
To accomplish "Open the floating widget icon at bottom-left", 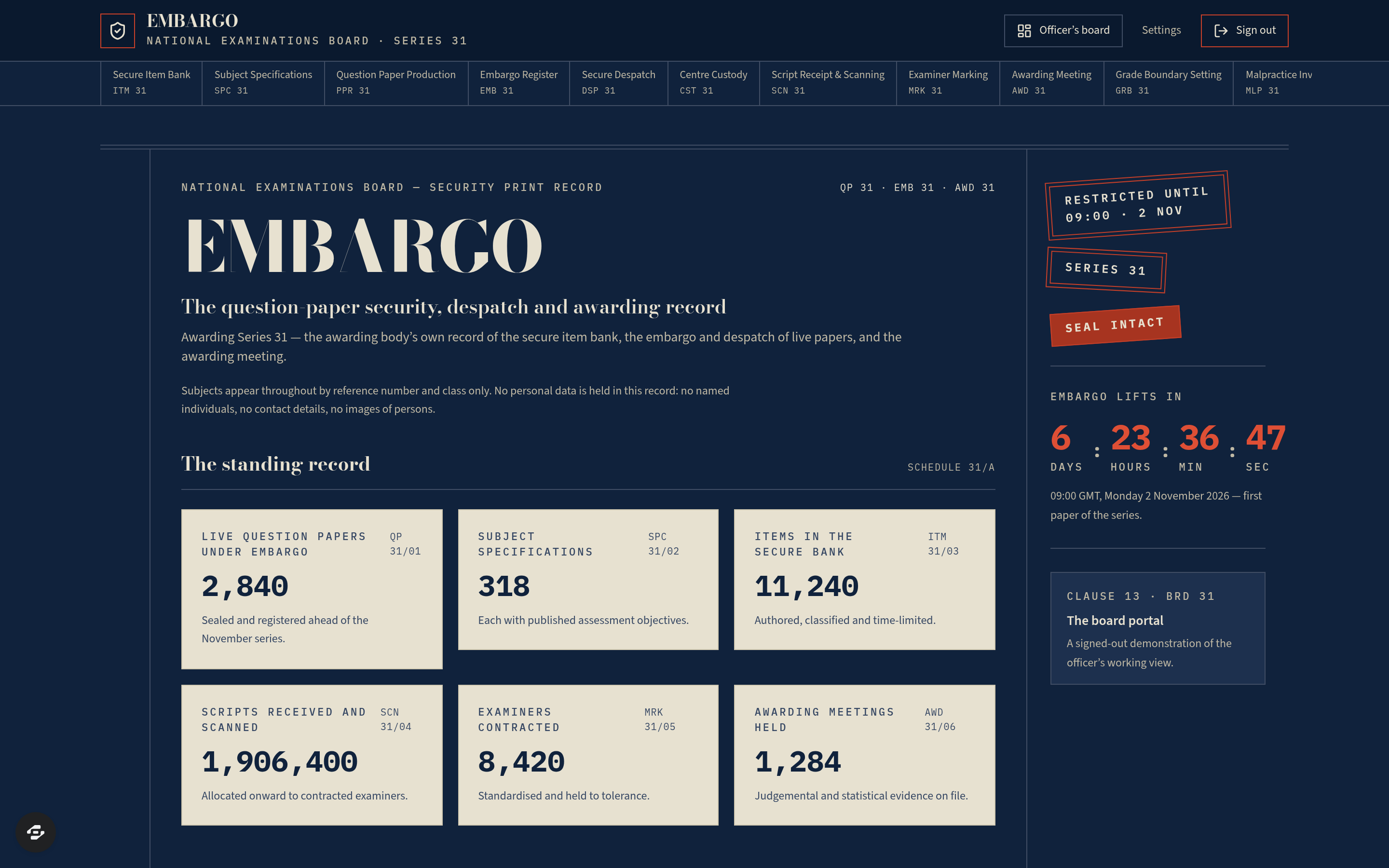I will (x=36, y=832).
